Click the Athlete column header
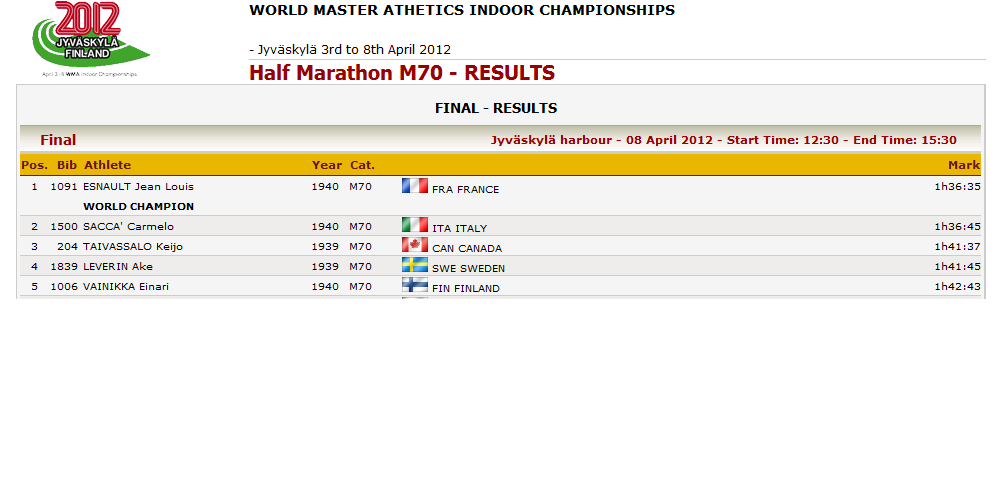1004x480 pixels. [x=108, y=165]
